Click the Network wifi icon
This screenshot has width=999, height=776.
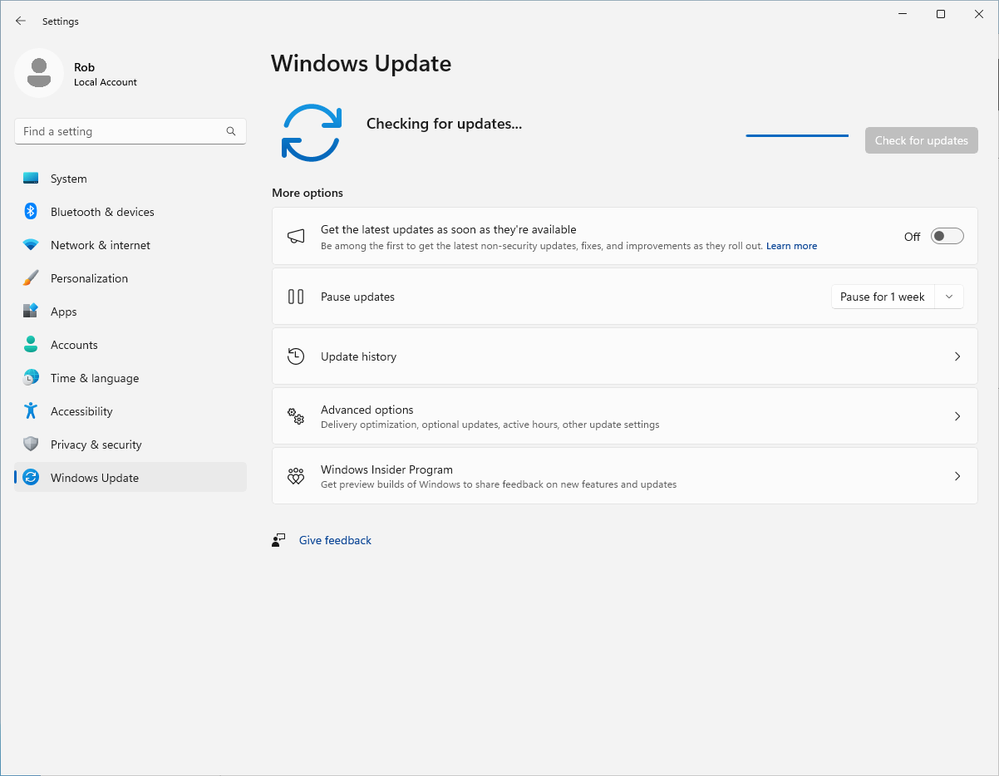pyautogui.click(x=31, y=245)
